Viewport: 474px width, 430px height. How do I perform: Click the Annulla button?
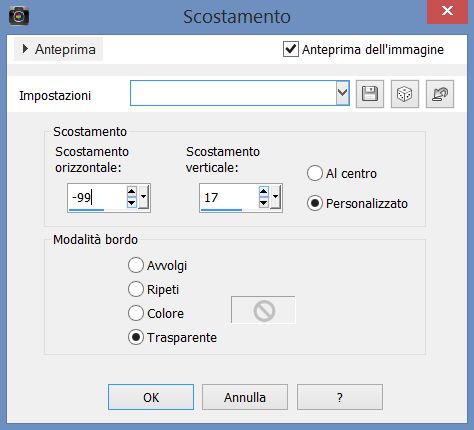click(x=245, y=397)
